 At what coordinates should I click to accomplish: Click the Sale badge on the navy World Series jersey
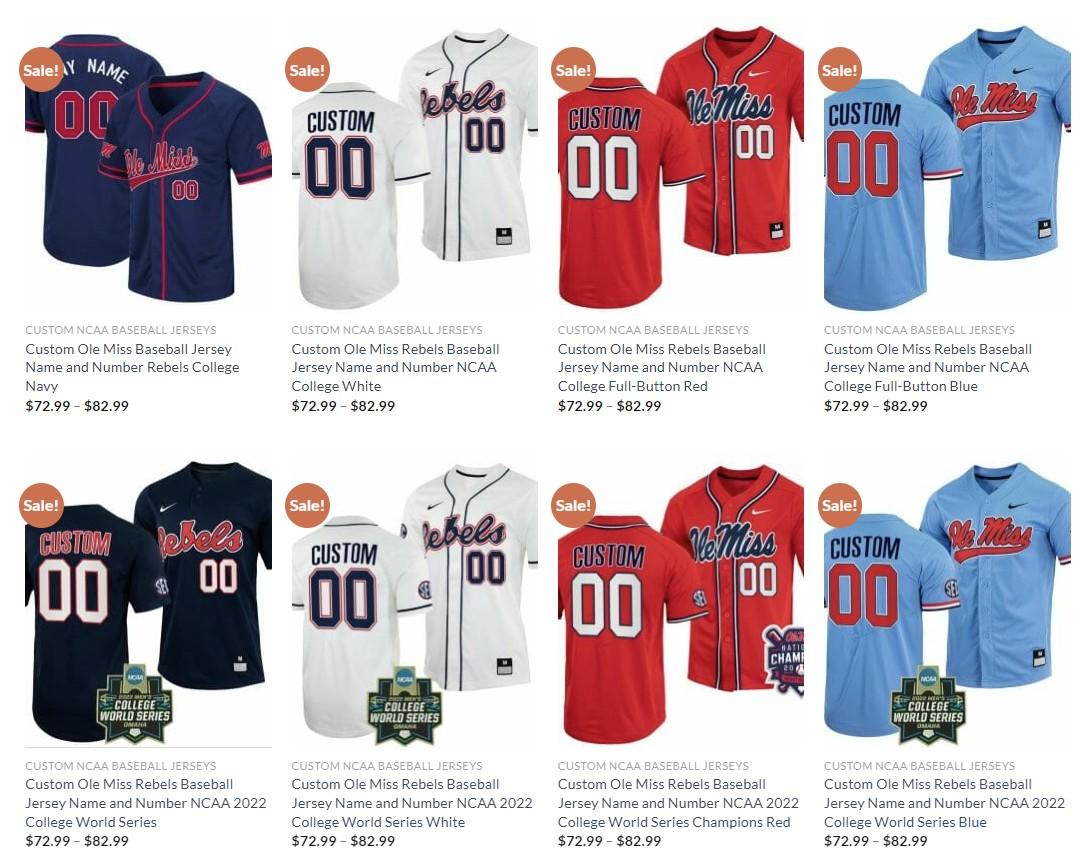tap(41, 505)
